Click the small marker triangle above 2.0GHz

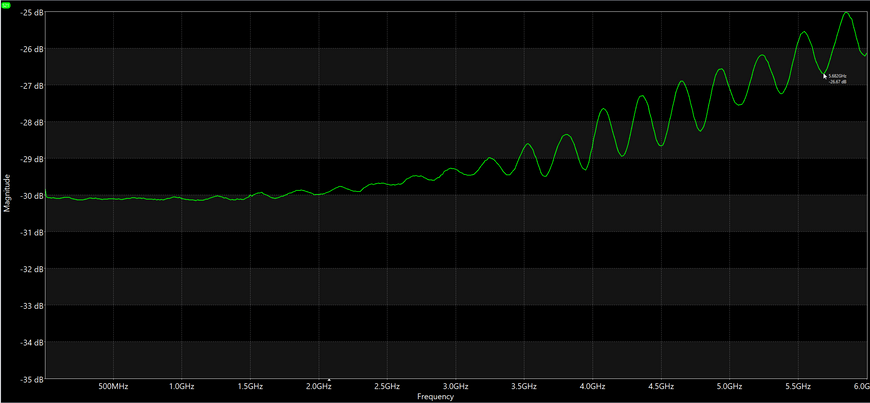point(329,380)
